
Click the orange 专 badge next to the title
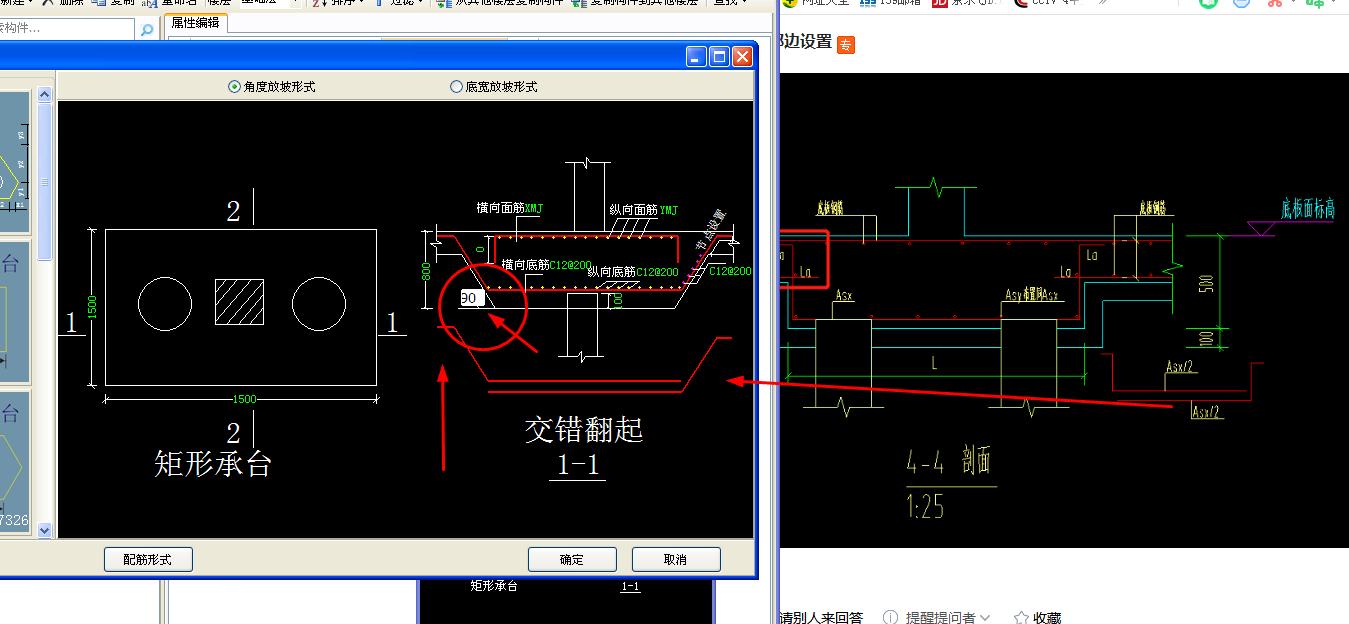[x=846, y=45]
